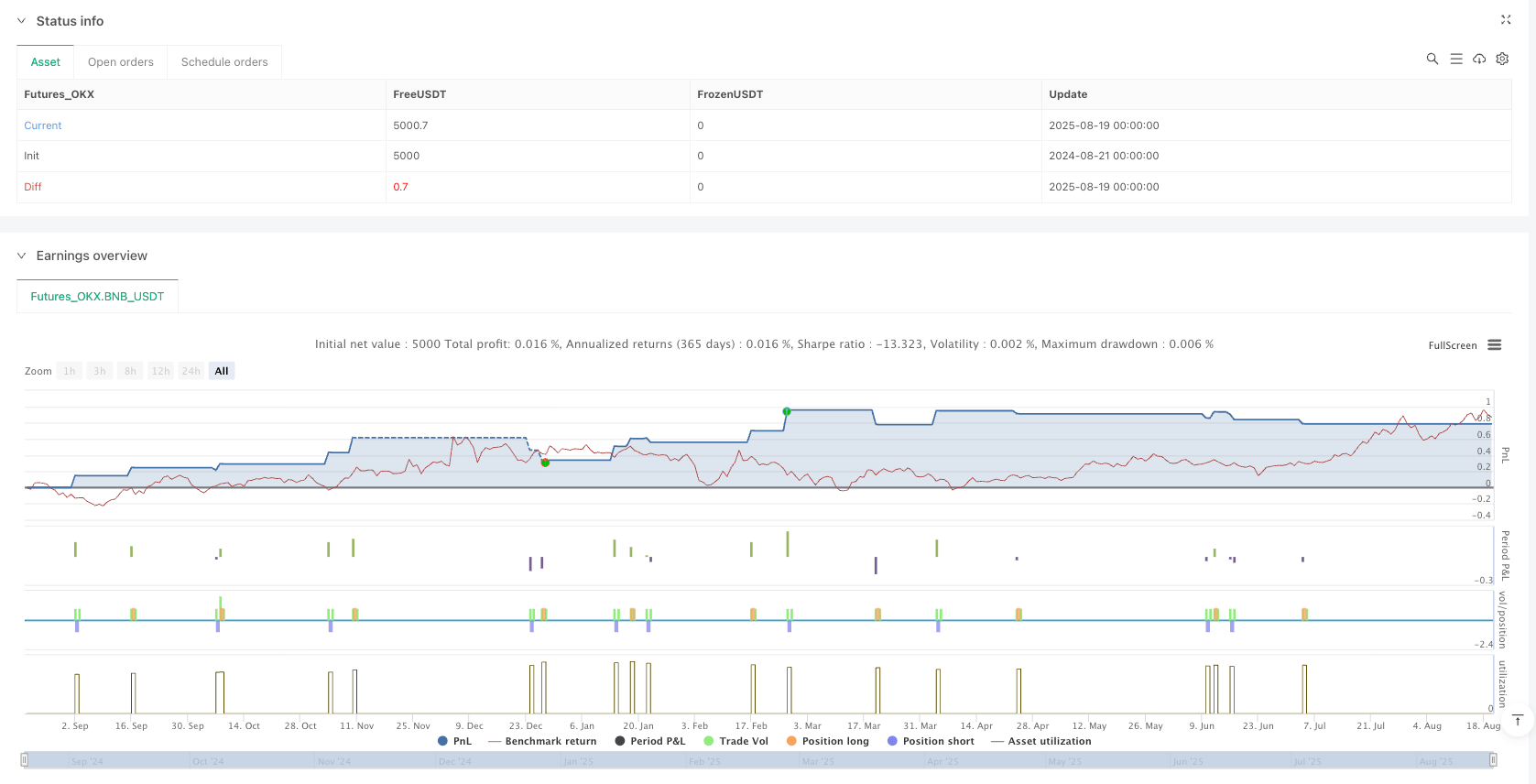Collapse the Earnings overview section
1536x784 pixels.
pos(22,256)
